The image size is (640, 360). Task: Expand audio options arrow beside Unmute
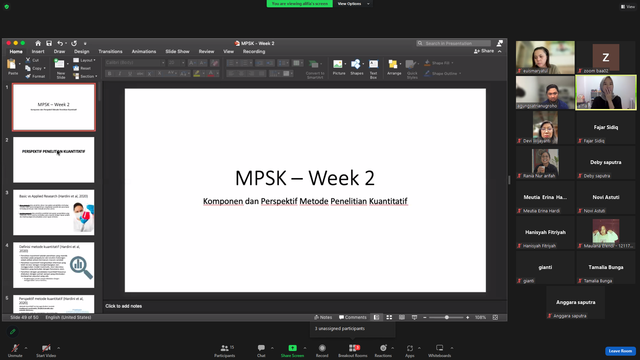26,348
